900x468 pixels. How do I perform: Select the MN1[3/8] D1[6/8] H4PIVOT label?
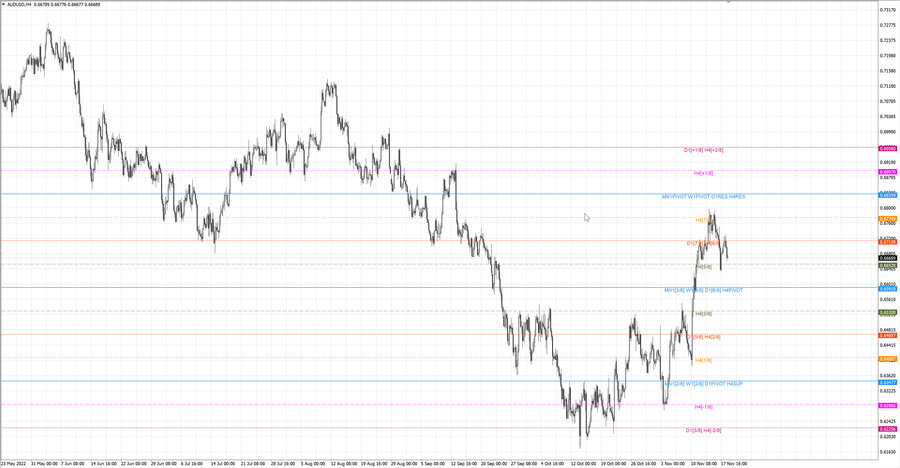703,290
